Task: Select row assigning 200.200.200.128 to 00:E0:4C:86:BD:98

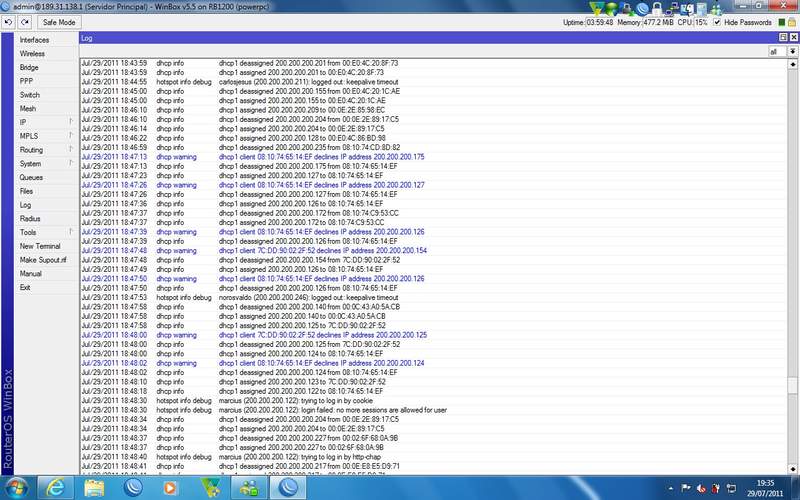Action: 434,138
